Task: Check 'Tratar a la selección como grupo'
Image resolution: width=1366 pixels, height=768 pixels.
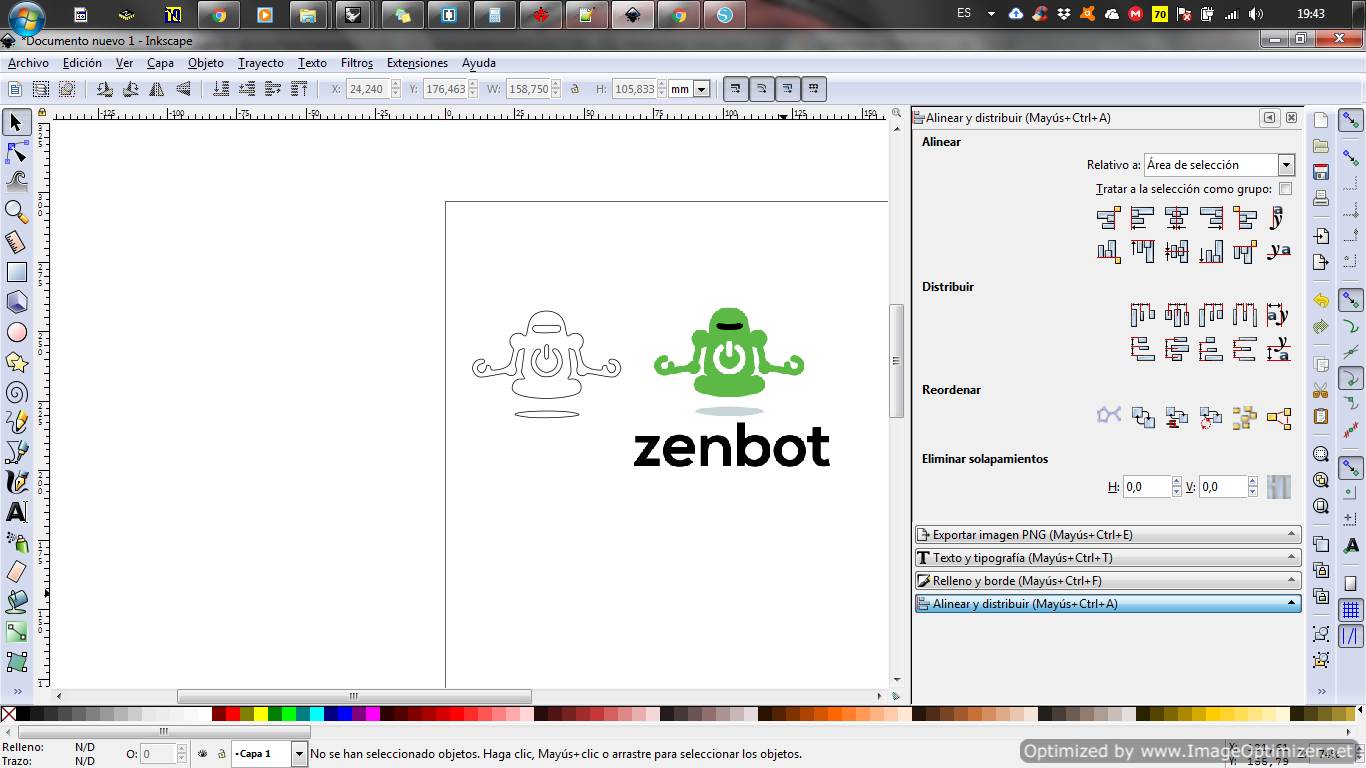Action: (x=1286, y=189)
